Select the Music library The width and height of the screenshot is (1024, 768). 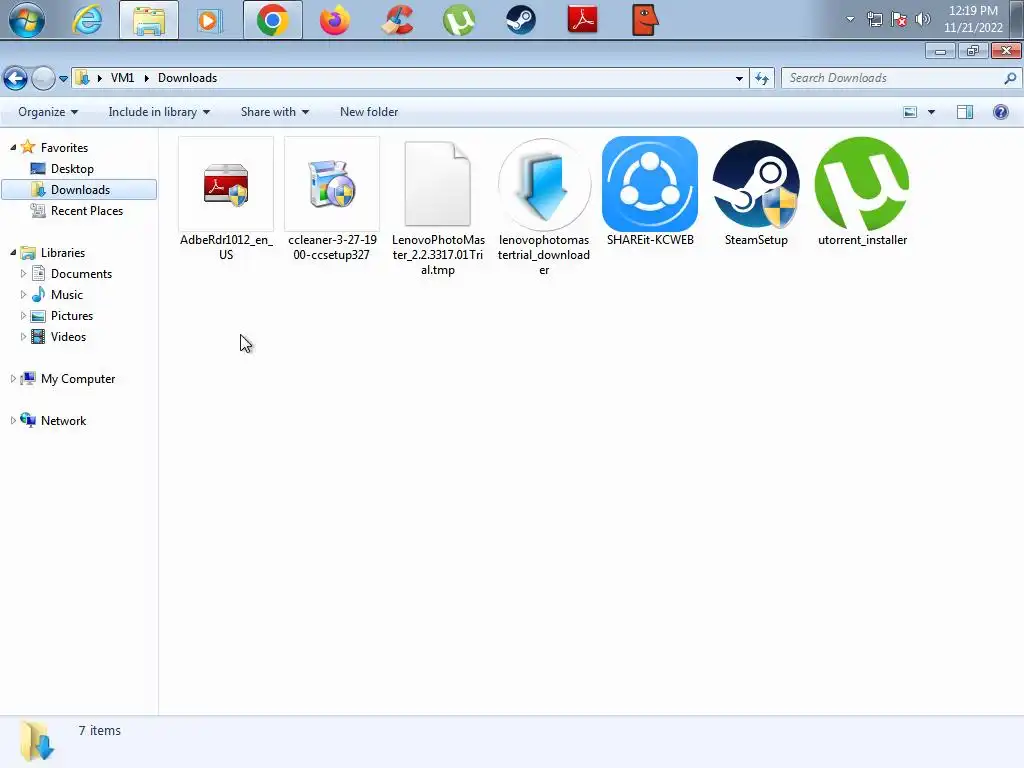click(x=67, y=295)
